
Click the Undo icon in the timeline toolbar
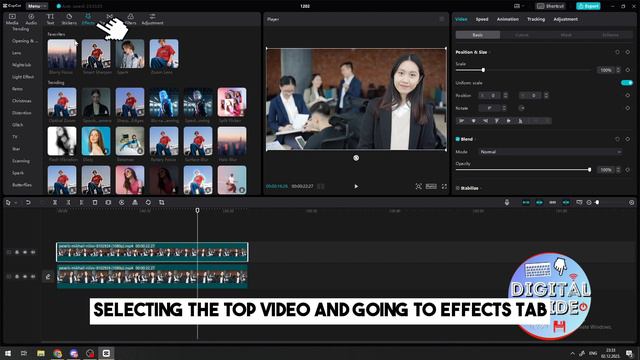(28, 202)
